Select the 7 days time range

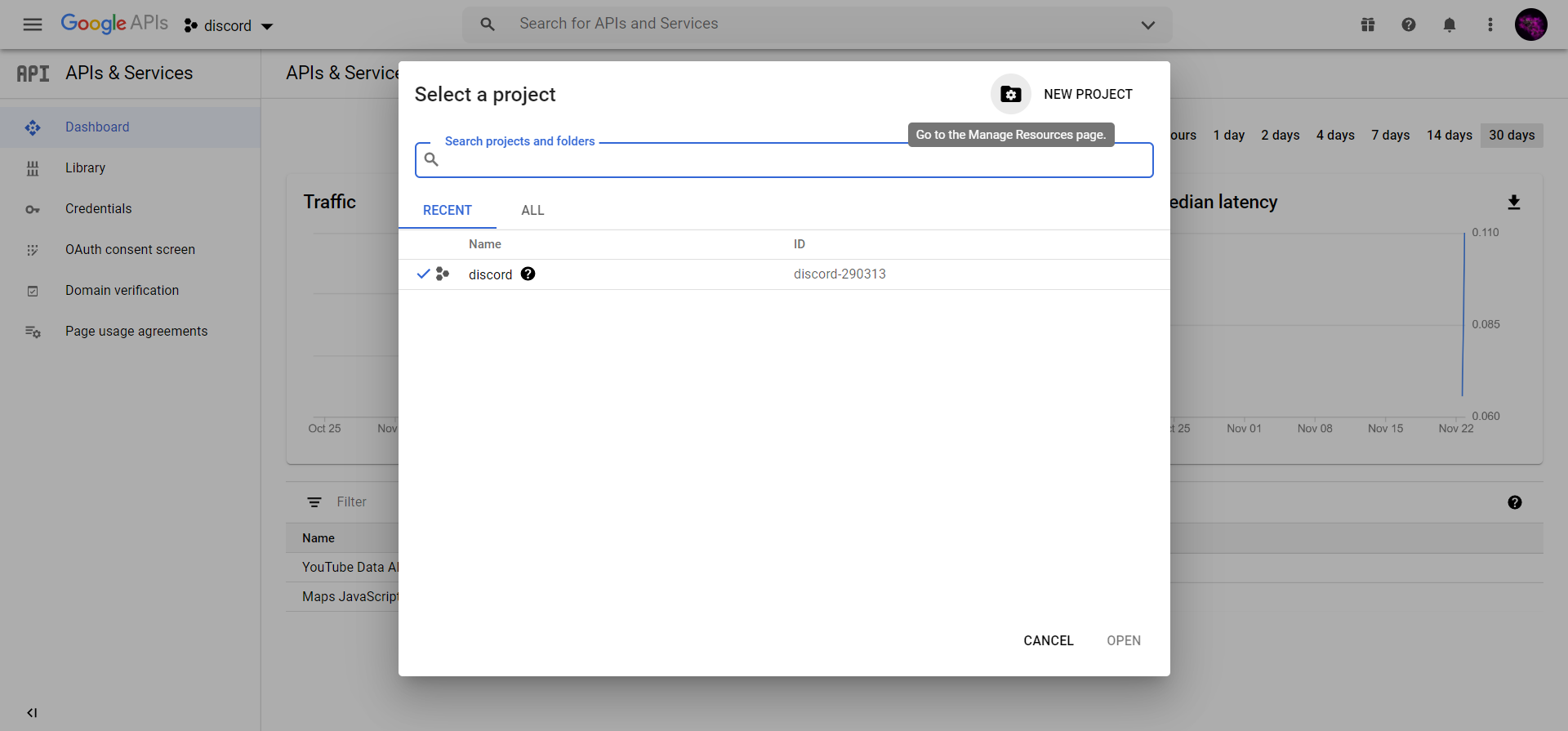tap(1391, 136)
